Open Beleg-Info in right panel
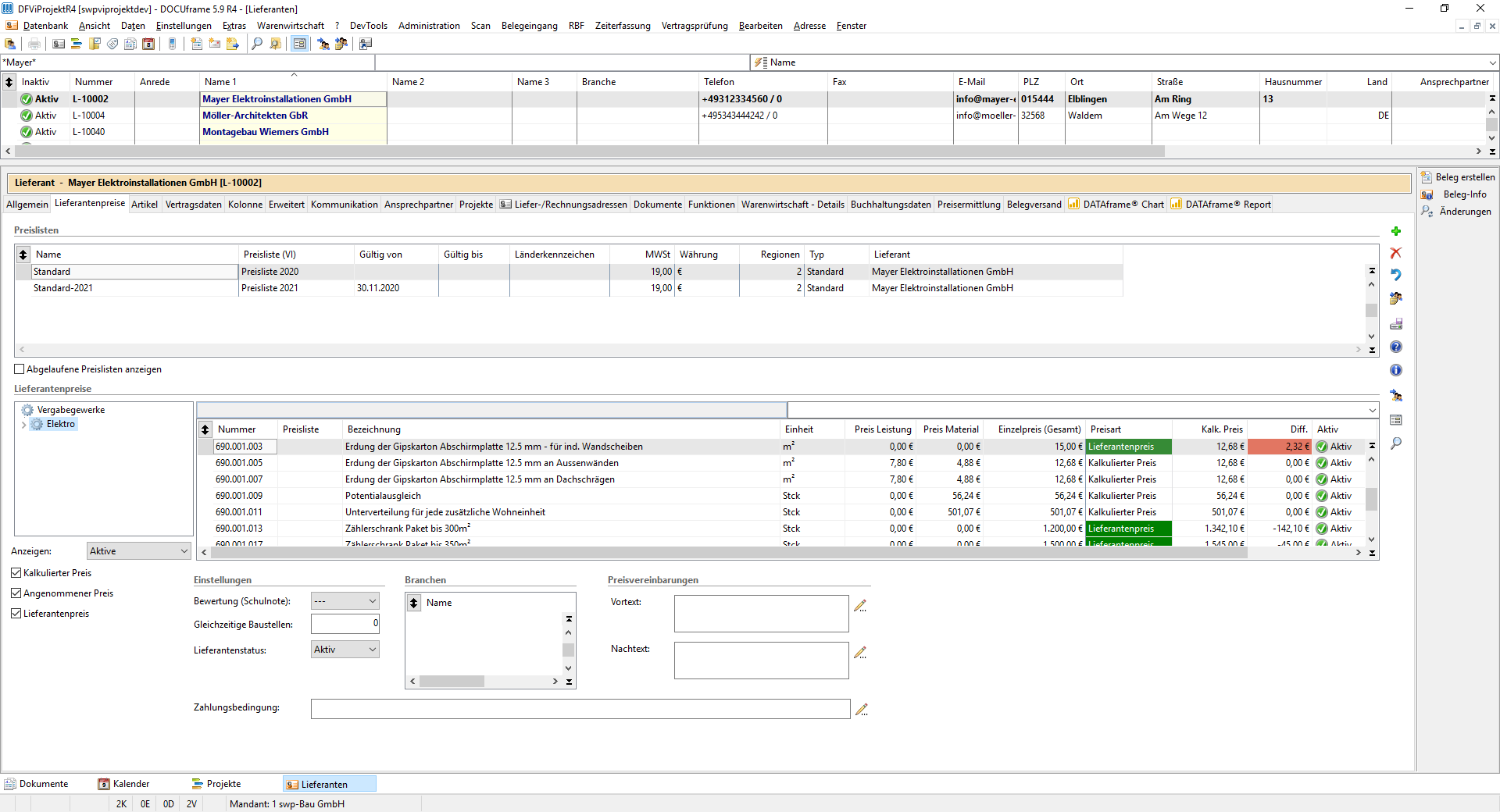The width and height of the screenshot is (1500, 812). point(1454,194)
